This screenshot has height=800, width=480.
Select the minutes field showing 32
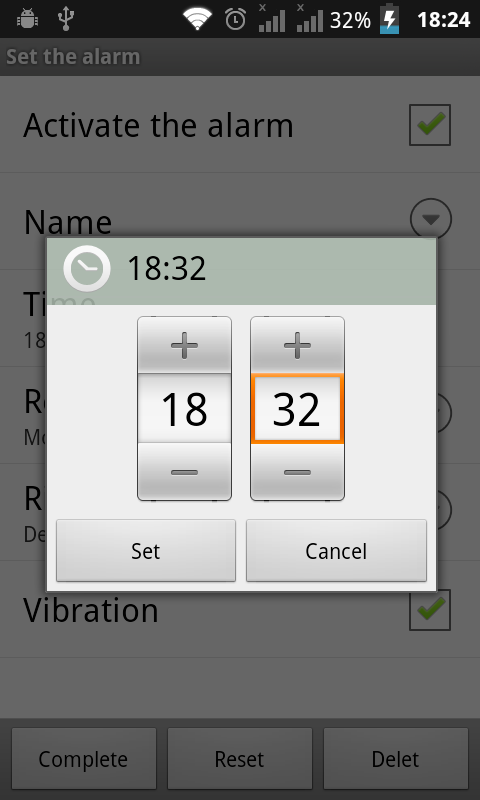(x=297, y=409)
